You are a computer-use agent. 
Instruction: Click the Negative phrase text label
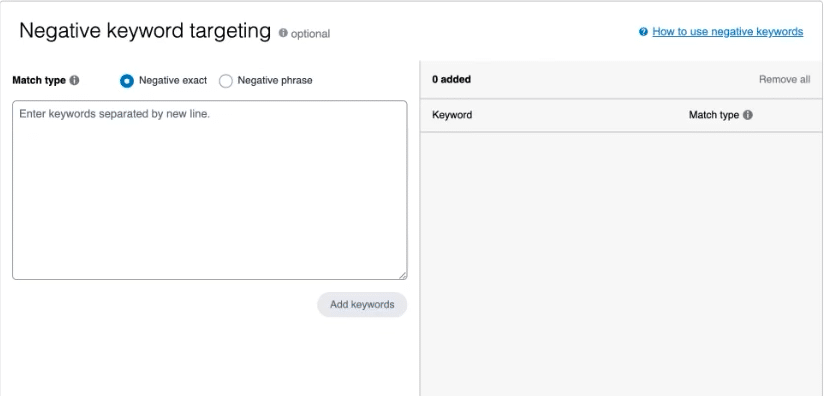pyautogui.click(x=275, y=80)
